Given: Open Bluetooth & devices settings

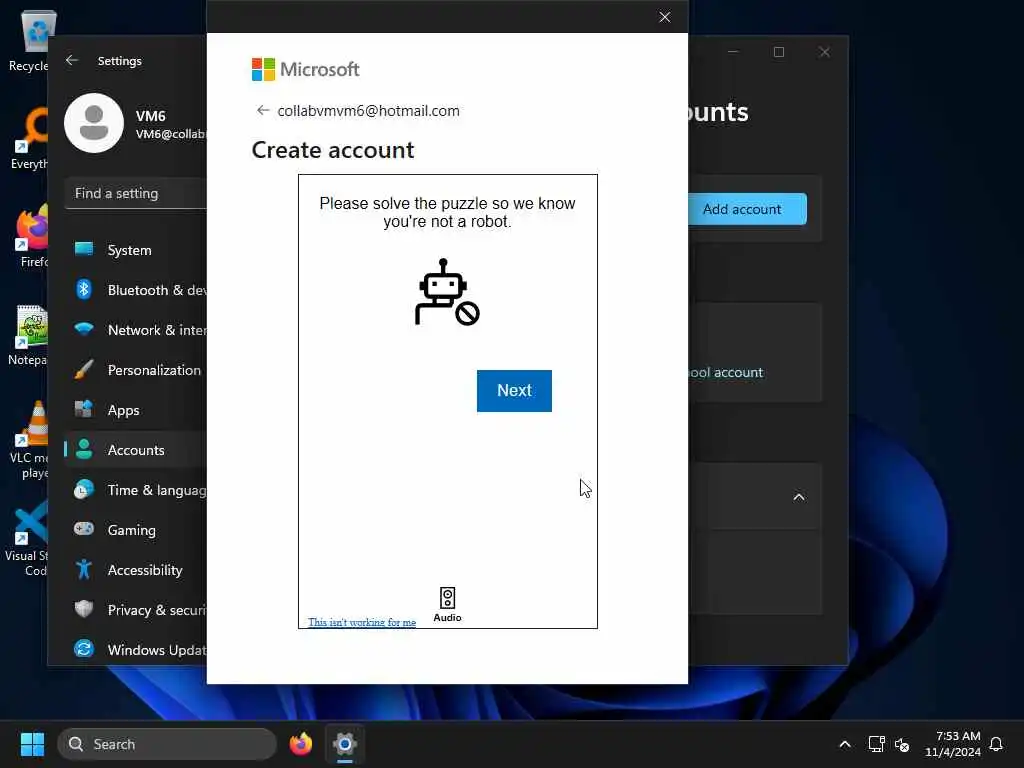Looking at the screenshot, I should point(135,290).
